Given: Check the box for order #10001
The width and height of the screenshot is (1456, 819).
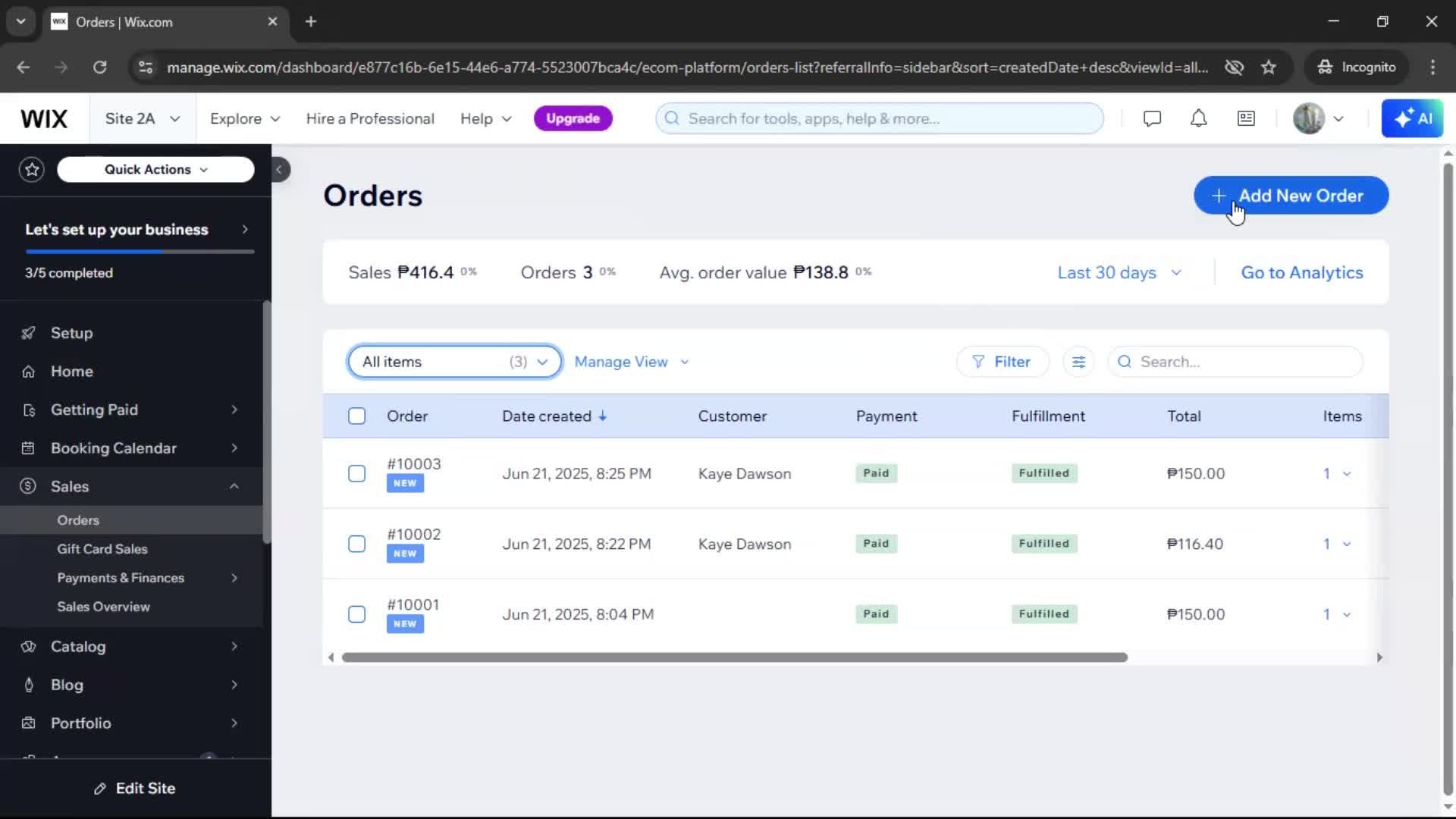Looking at the screenshot, I should point(356,615).
